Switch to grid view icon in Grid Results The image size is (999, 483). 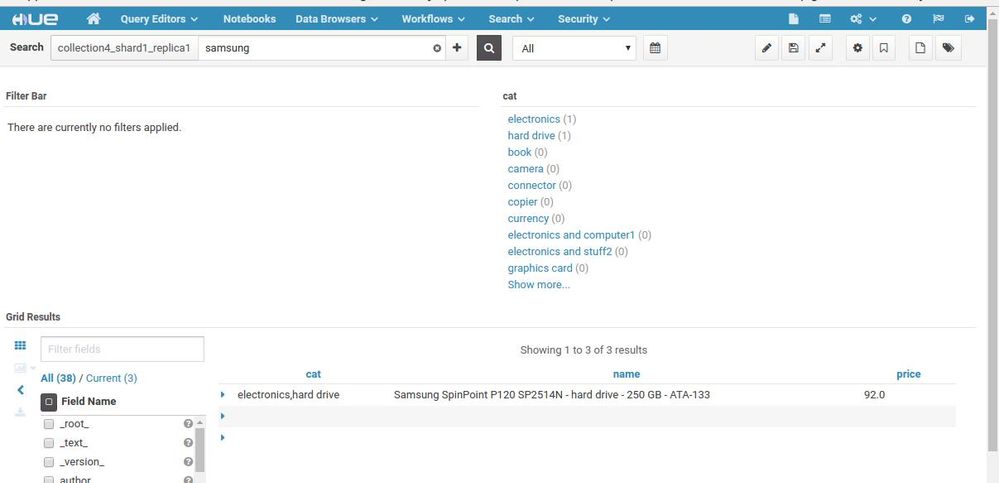pos(20,345)
